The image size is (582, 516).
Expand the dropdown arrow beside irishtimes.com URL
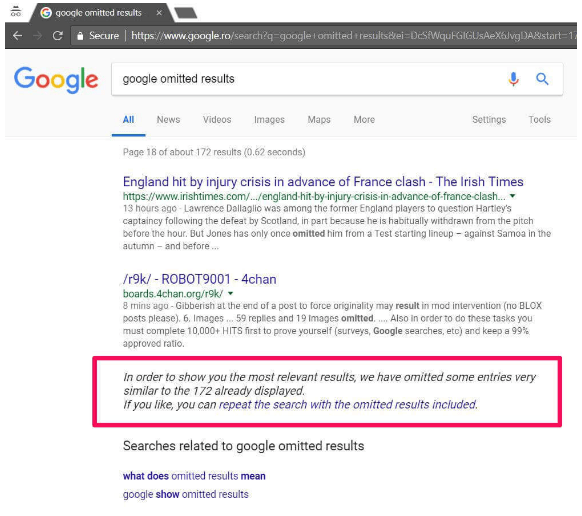tap(513, 196)
